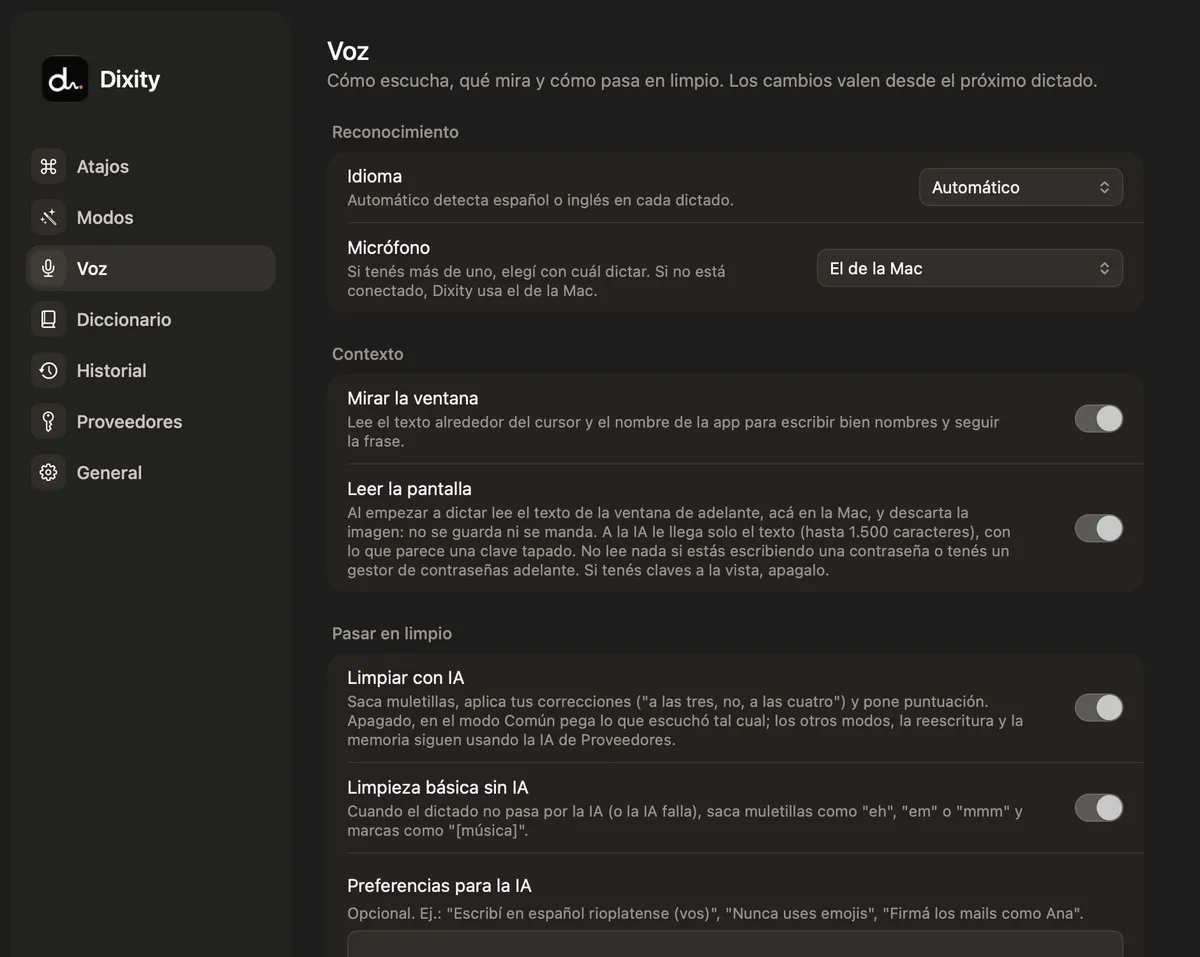Viewport: 1200px width, 957px height.
Task: Click the Voz microphone icon
Action: click(48, 269)
